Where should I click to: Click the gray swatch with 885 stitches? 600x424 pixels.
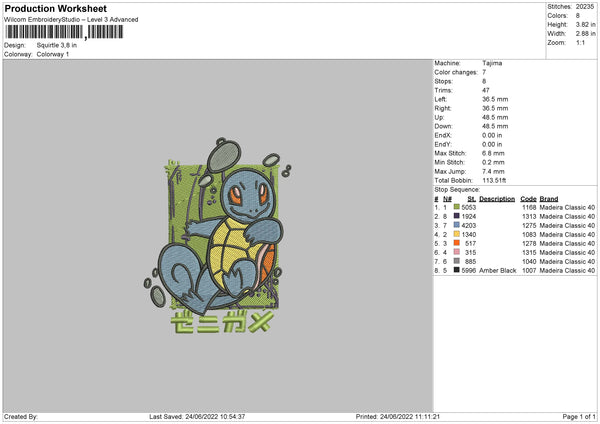click(x=457, y=261)
